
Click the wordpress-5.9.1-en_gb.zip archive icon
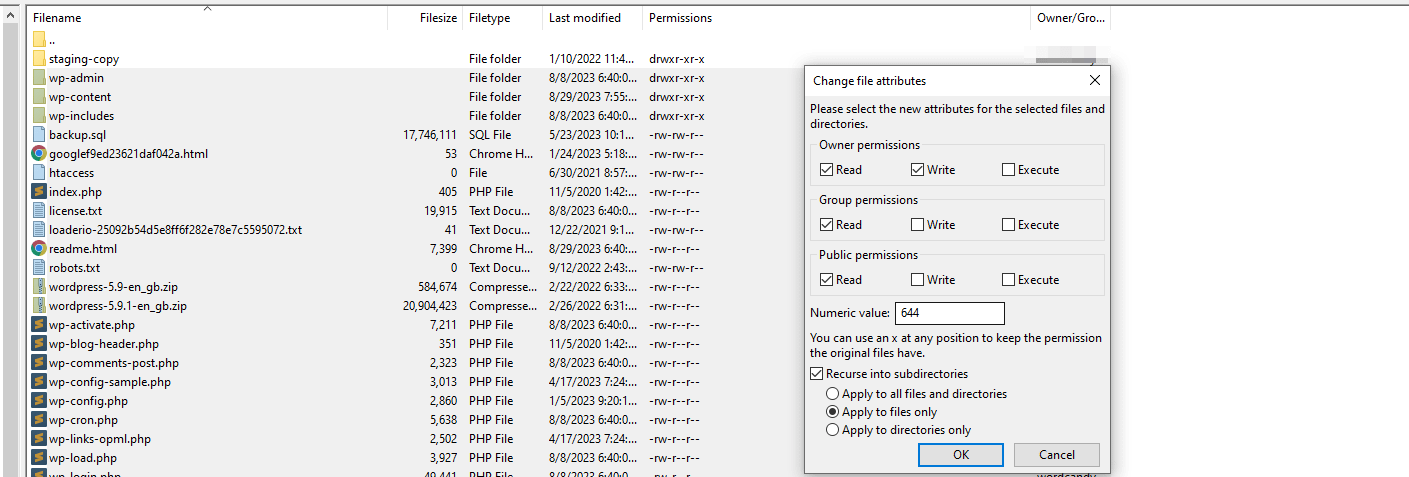(39, 305)
